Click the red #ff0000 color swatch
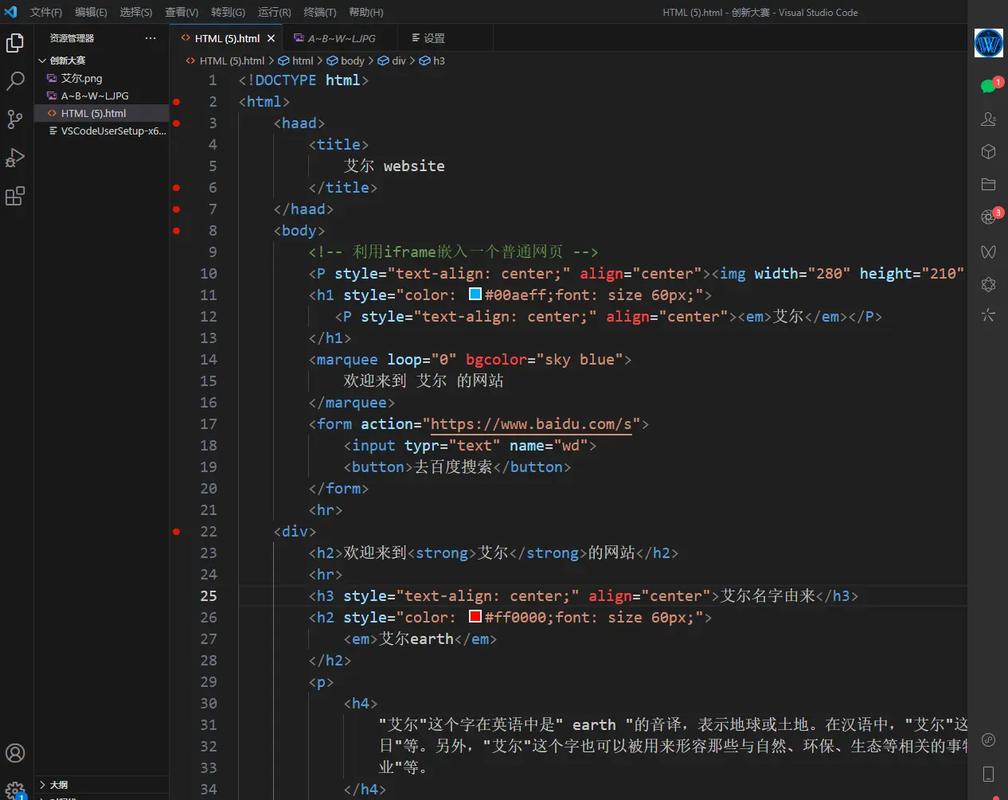The width and height of the screenshot is (1008, 800). coord(474,616)
